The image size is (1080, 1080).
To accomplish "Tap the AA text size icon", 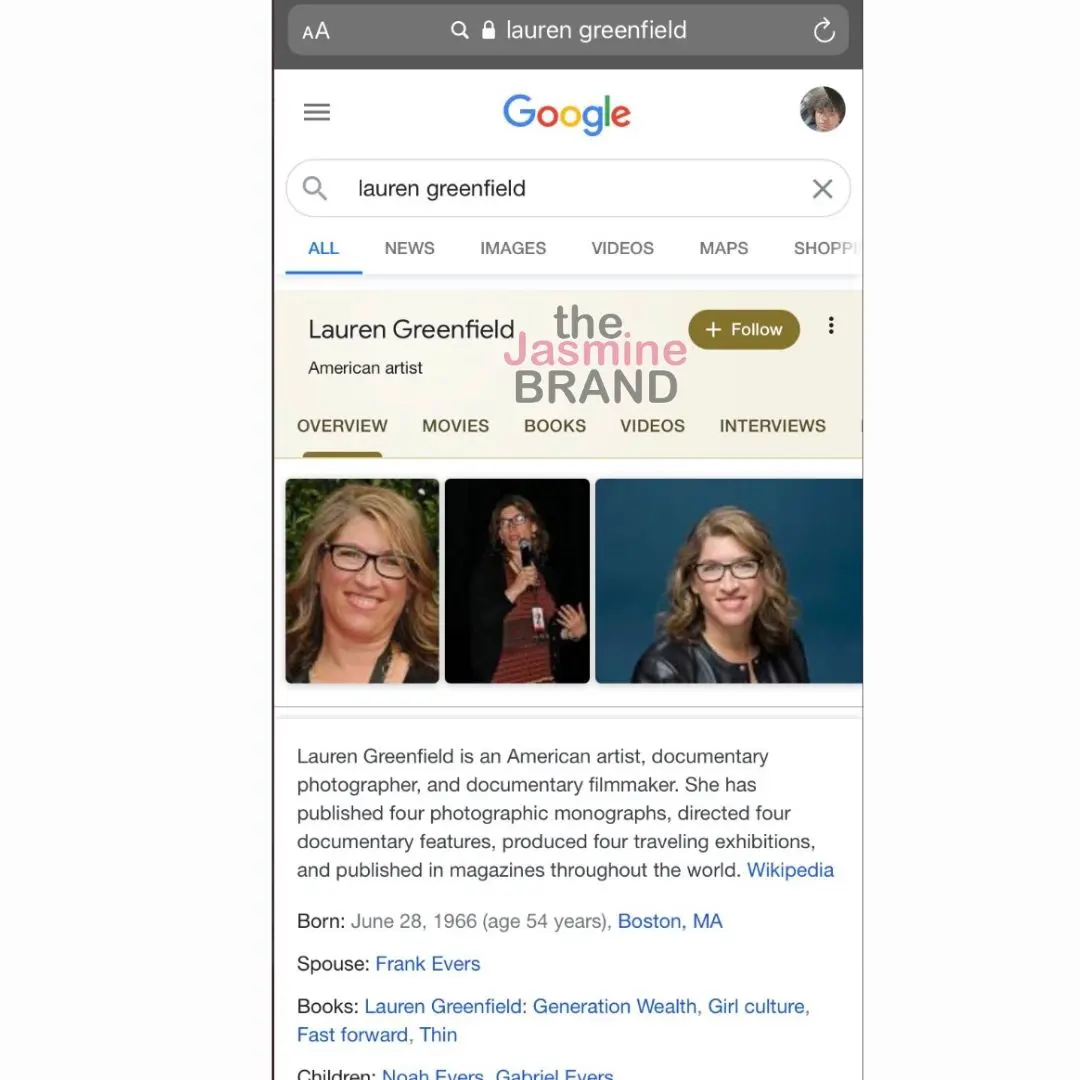I will tap(316, 31).
